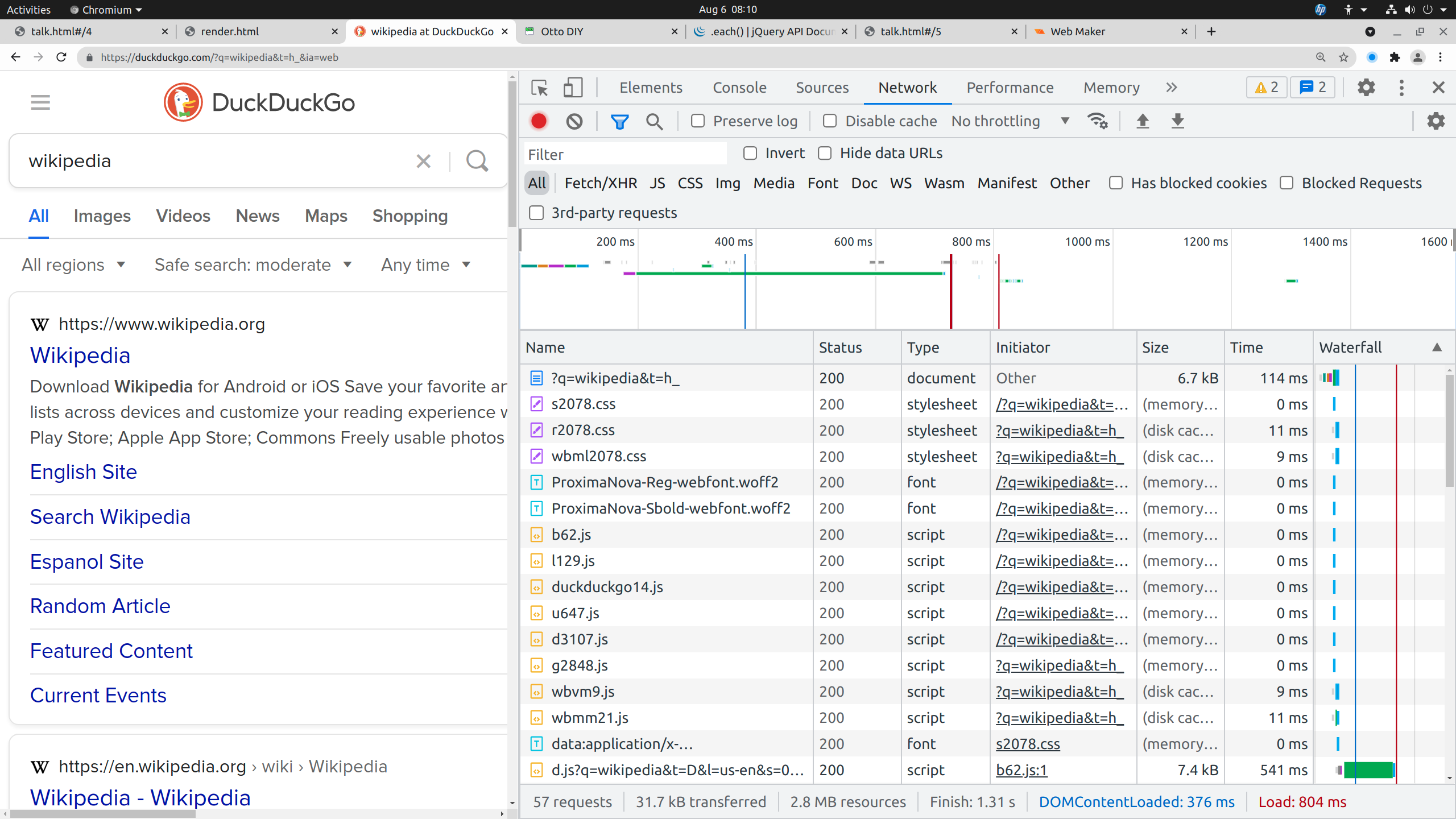Expand the All regions dropdown

tap(73, 265)
